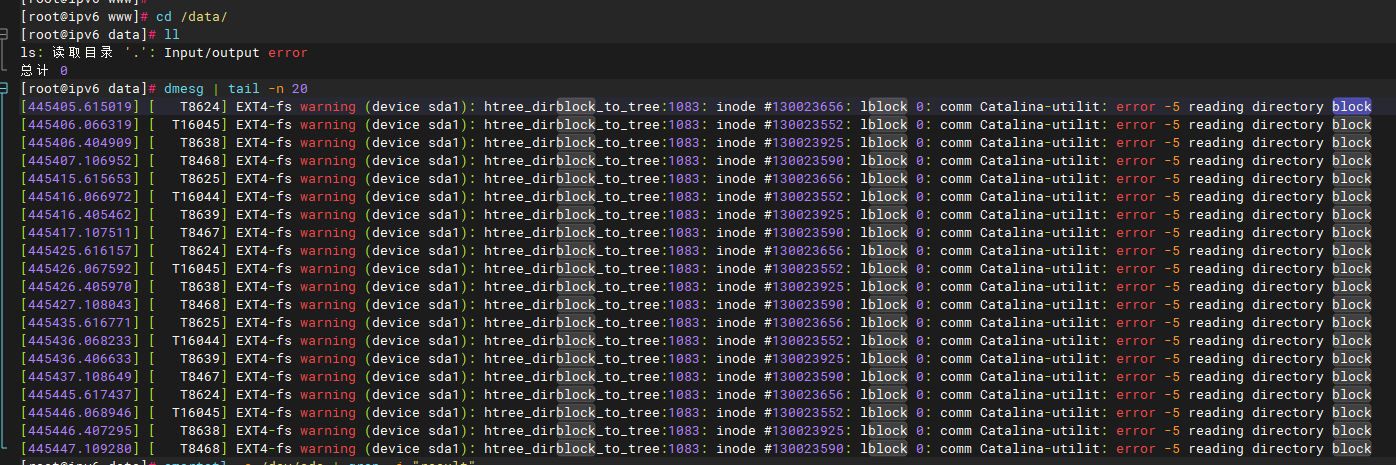
Task: Click the timestamp 445415.615653
Action: (x=80, y=179)
